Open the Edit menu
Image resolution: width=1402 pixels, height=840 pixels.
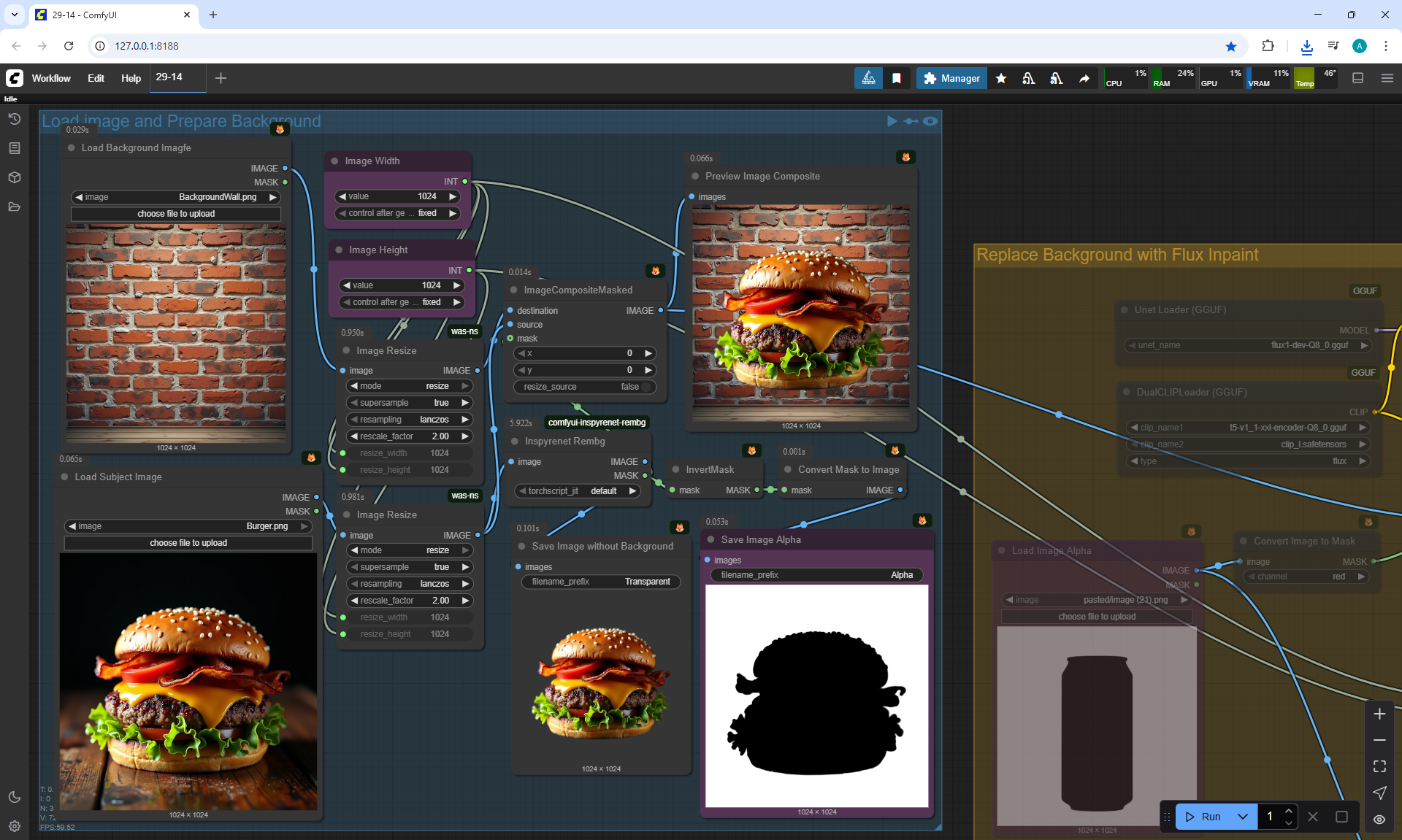point(96,78)
